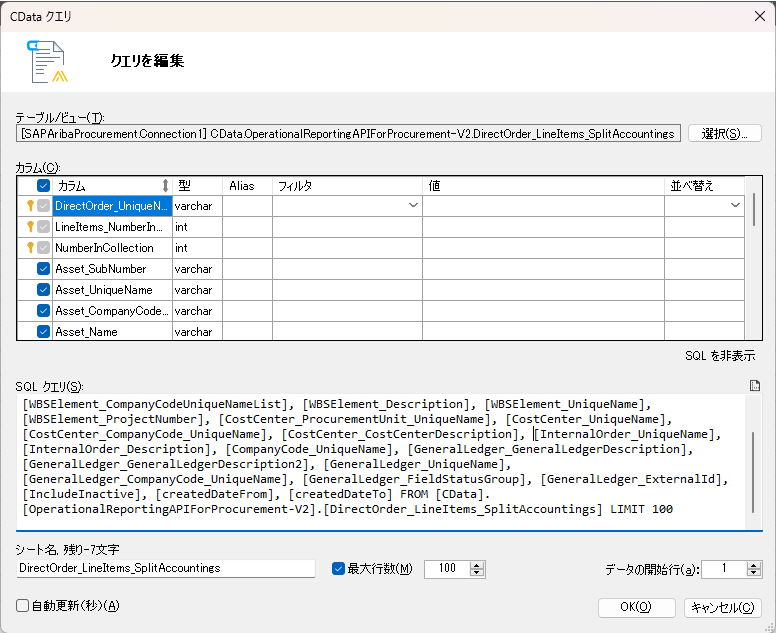Select the NumberInCollection column name cell

point(112,247)
